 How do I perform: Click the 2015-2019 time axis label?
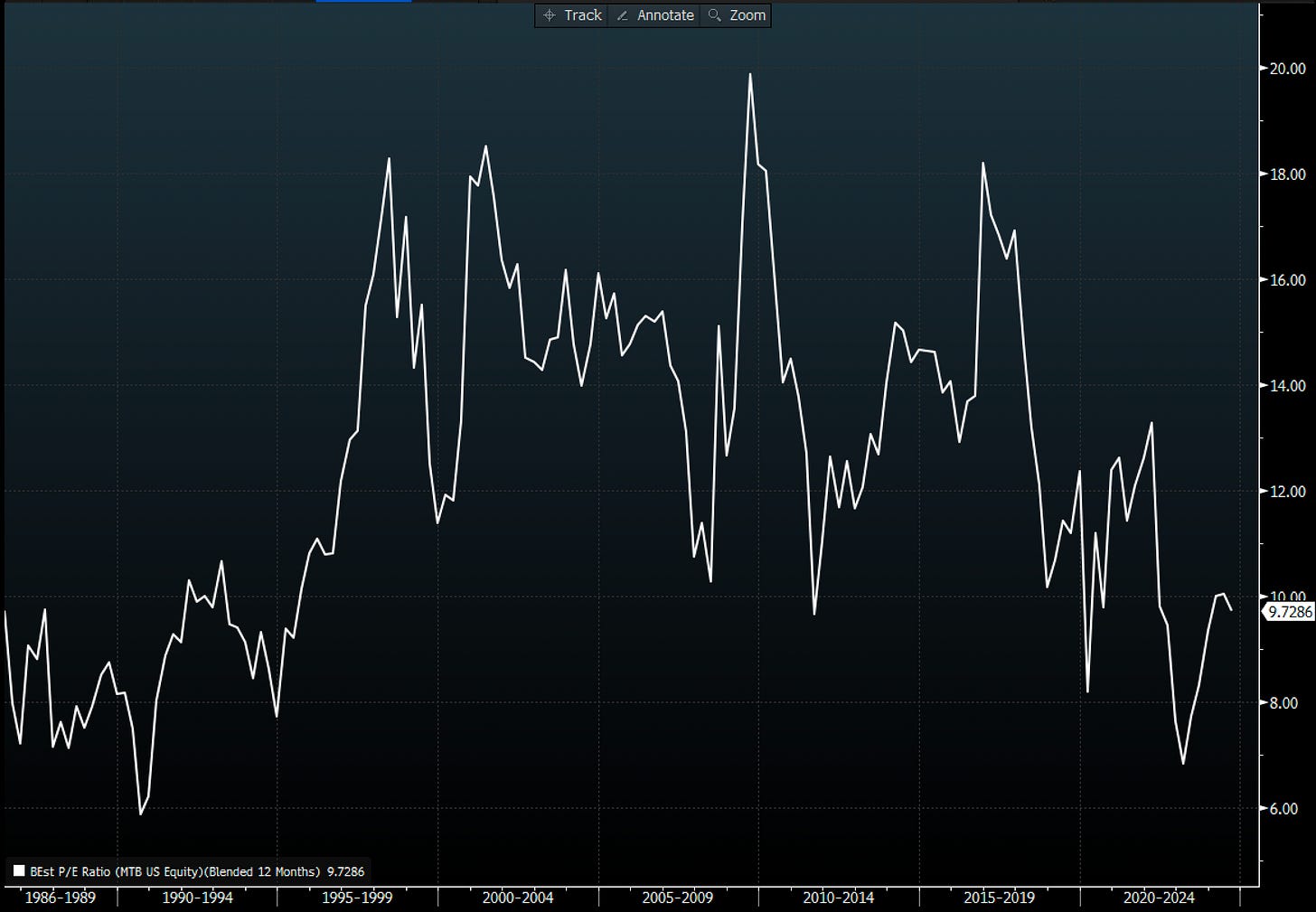[x=1000, y=898]
